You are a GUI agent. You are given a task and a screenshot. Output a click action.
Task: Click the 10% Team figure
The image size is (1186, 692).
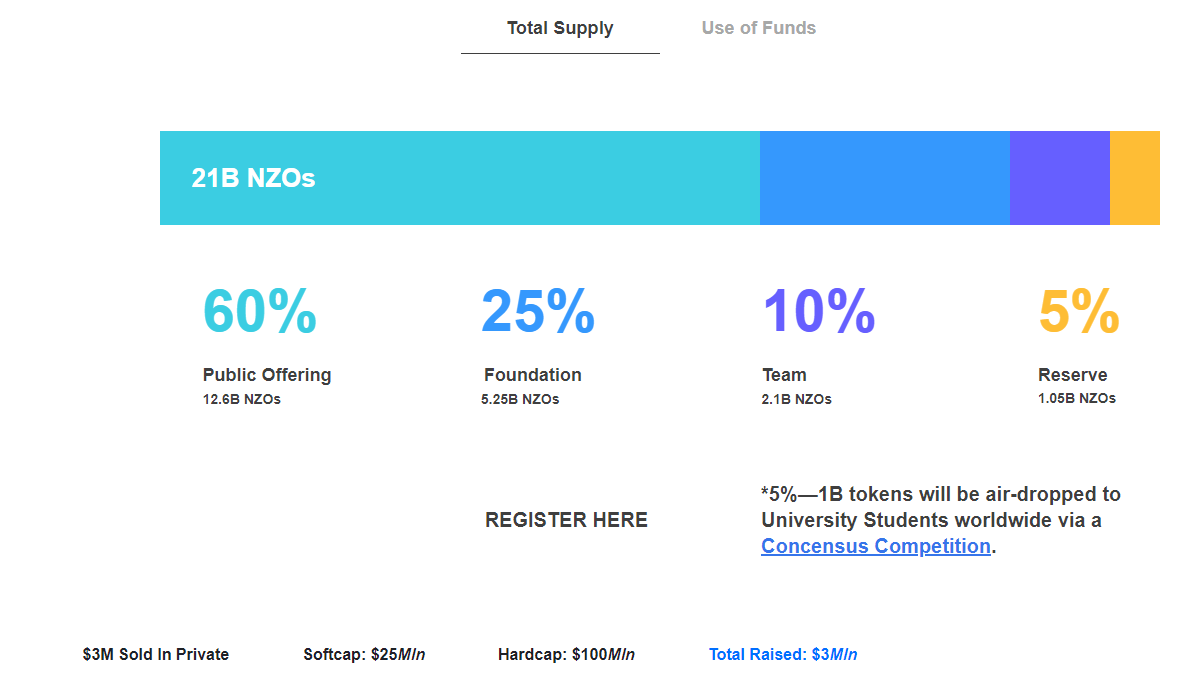point(818,311)
